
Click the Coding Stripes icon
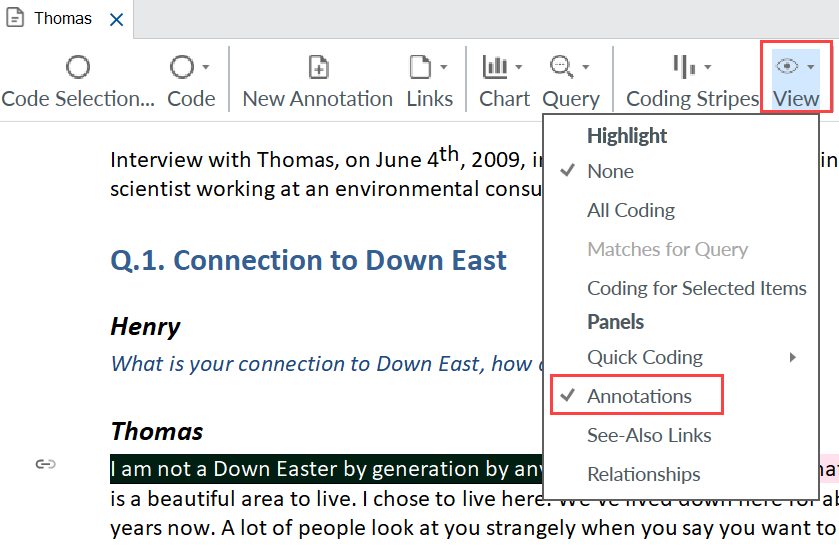[x=684, y=67]
